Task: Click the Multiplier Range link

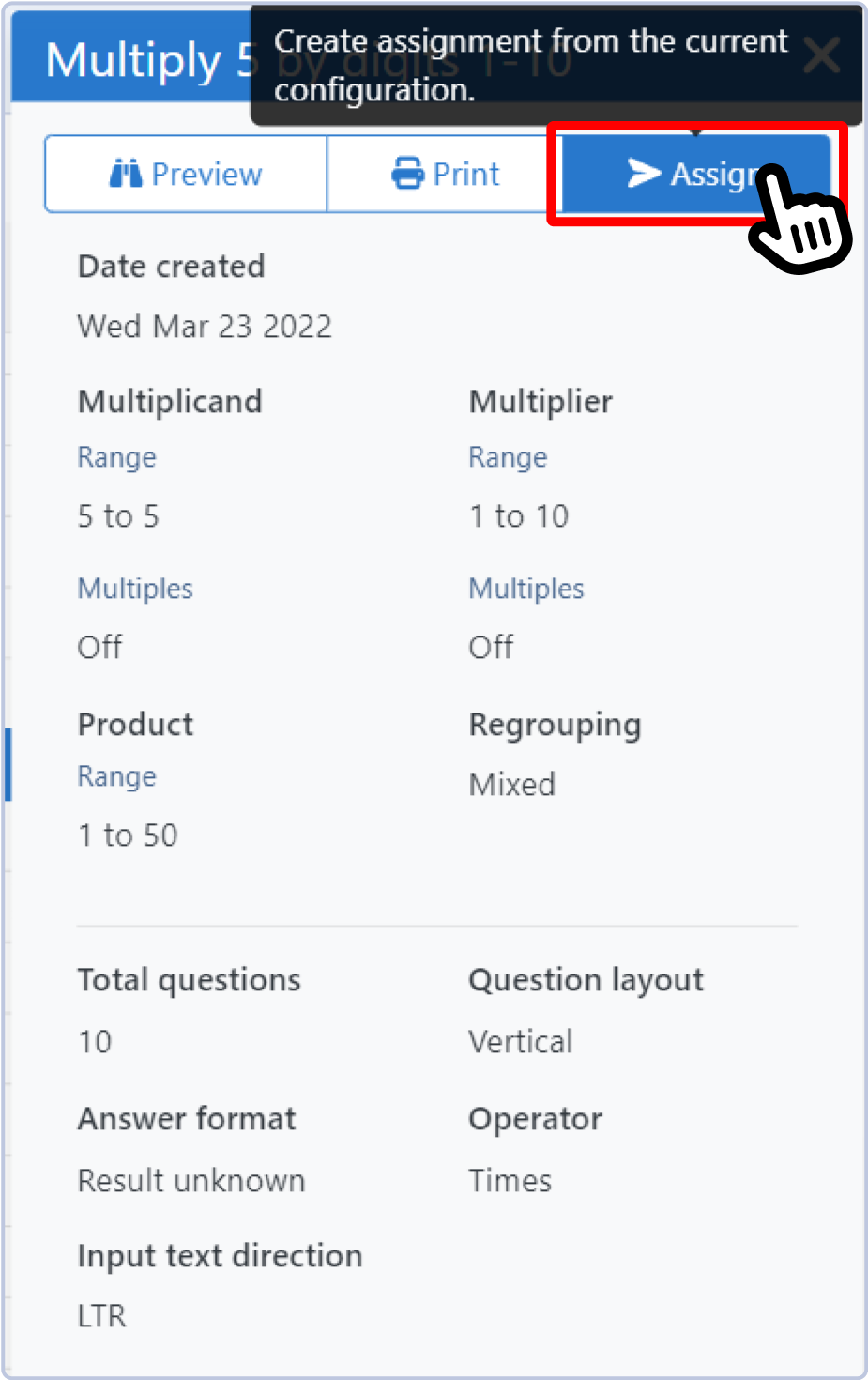Action: pos(508,457)
